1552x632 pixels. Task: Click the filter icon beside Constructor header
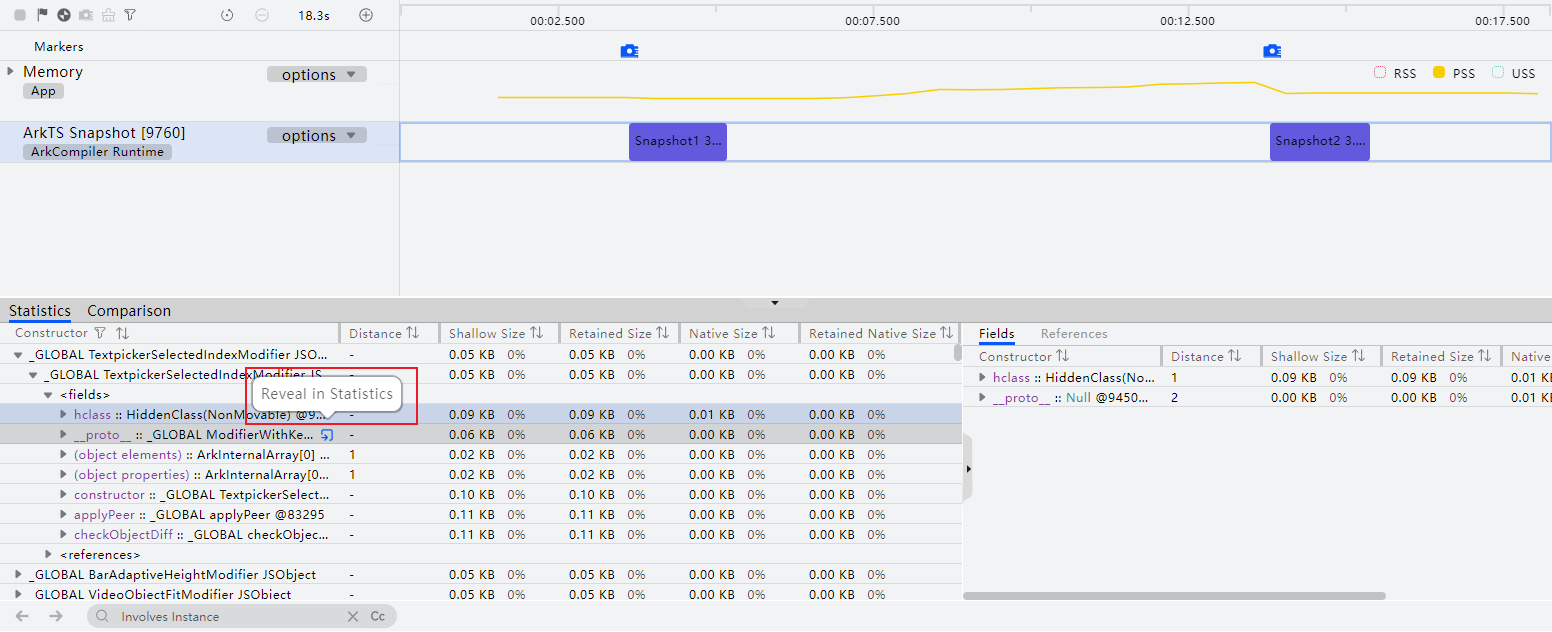click(x=100, y=333)
